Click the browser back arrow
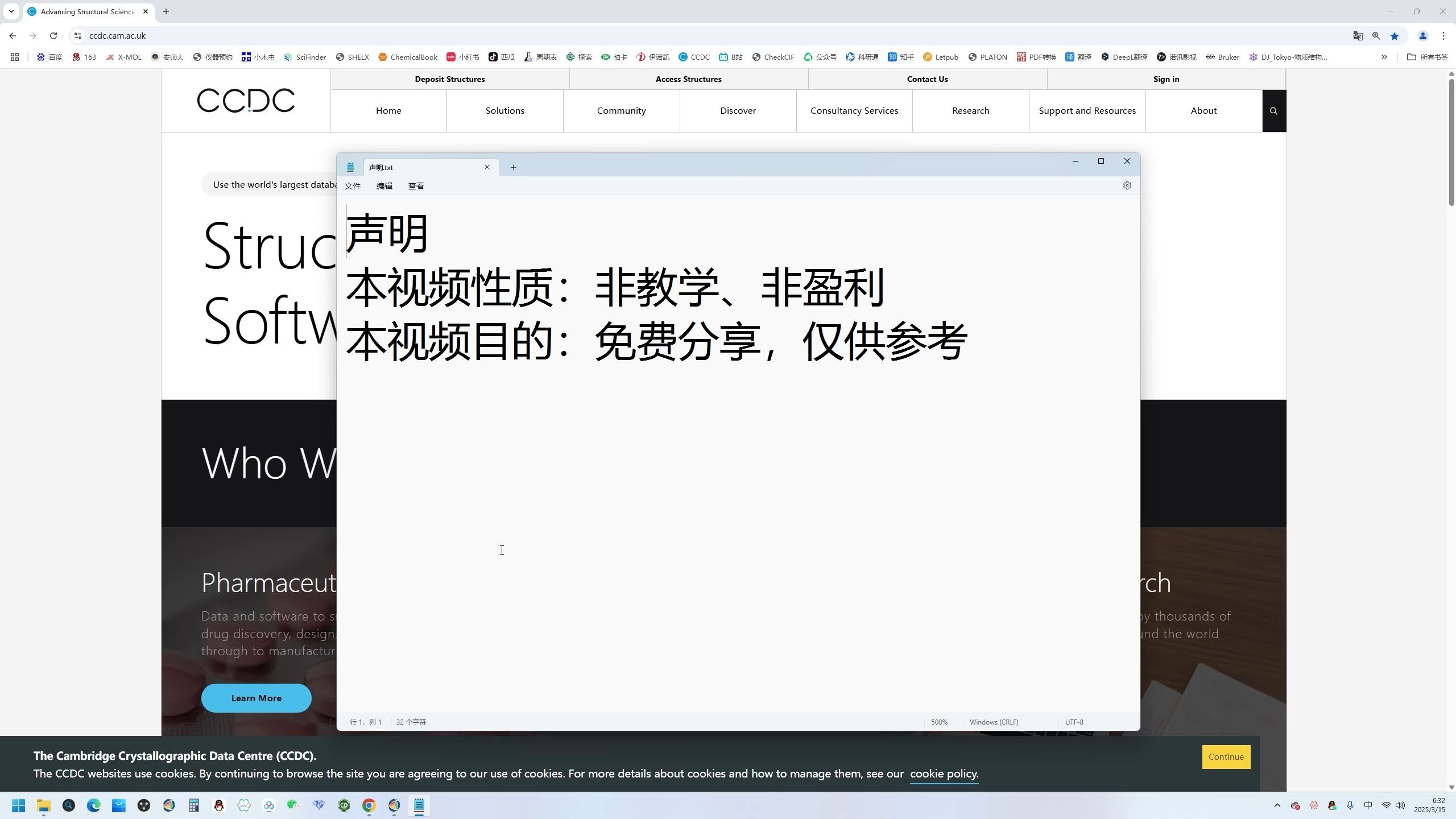Viewport: 1456px width, 819px height. point(13,36)
